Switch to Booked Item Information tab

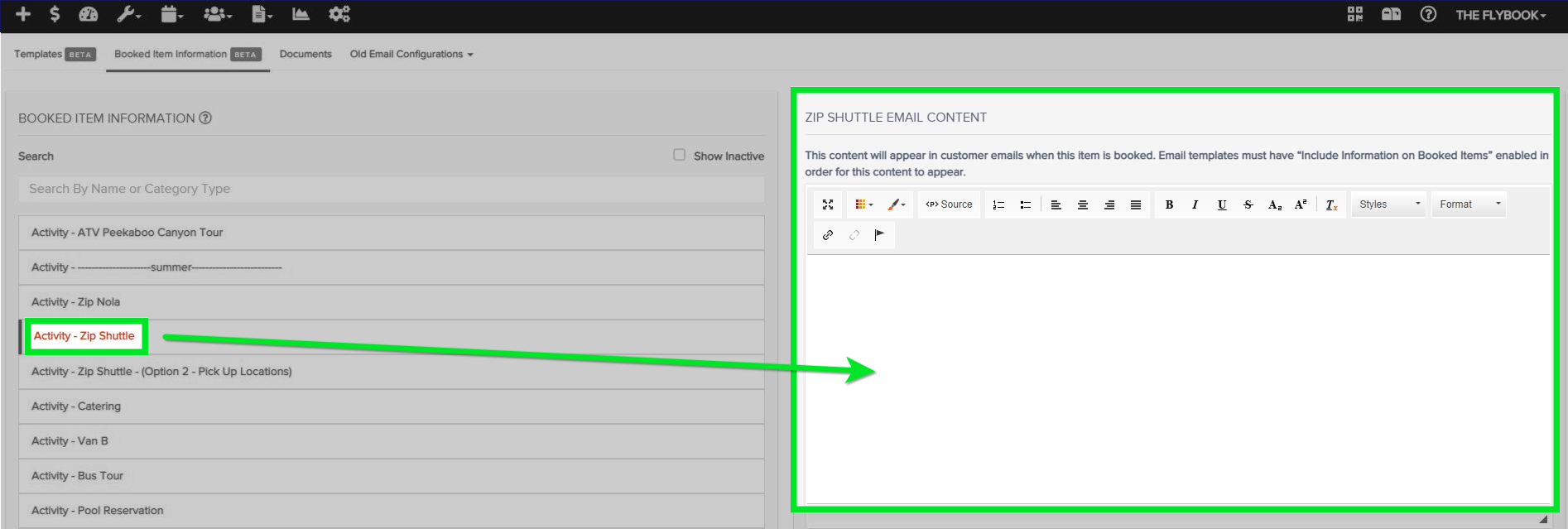(x=188, y=54)
